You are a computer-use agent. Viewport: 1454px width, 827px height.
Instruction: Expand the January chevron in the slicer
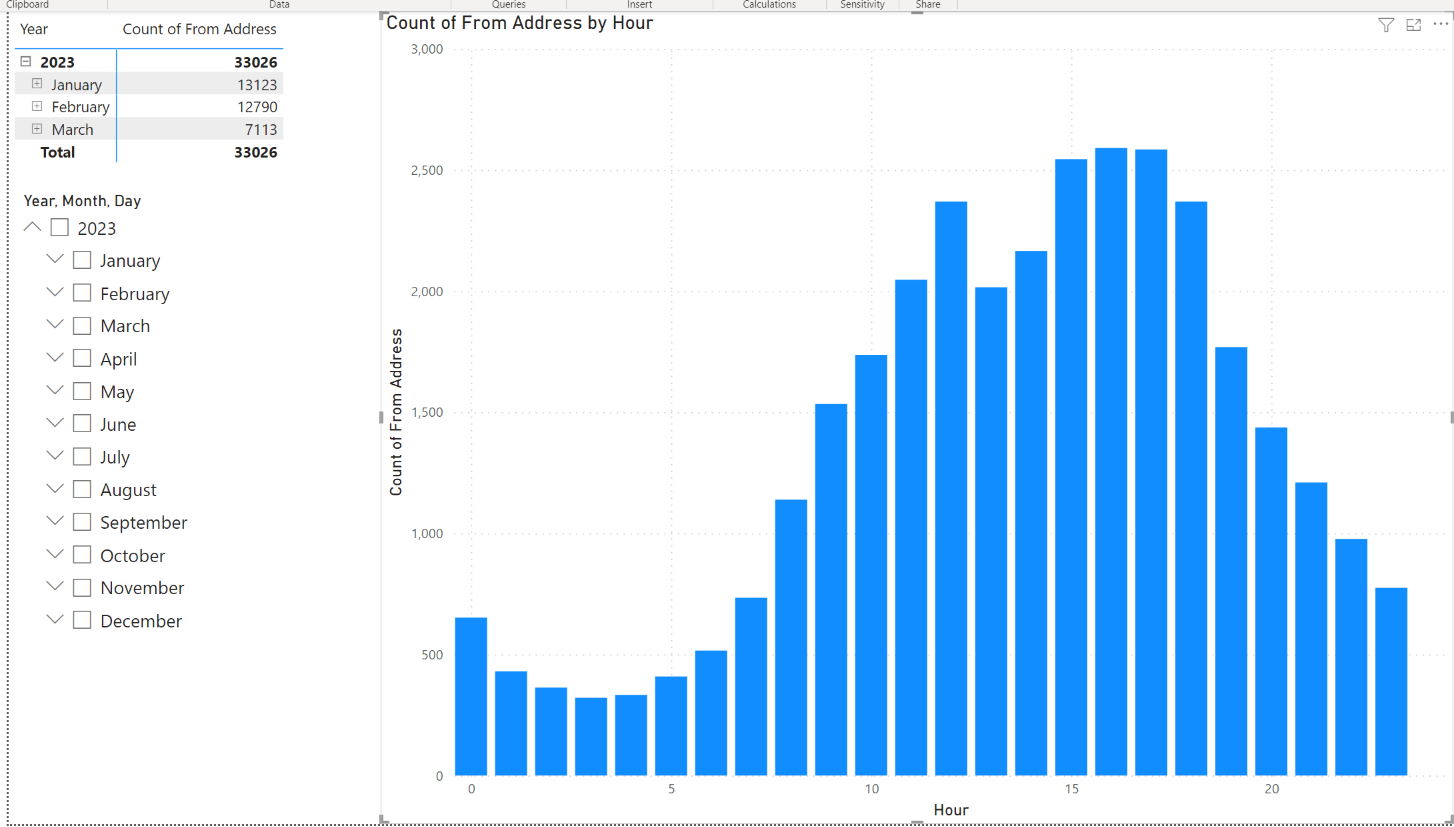[55, 259]
